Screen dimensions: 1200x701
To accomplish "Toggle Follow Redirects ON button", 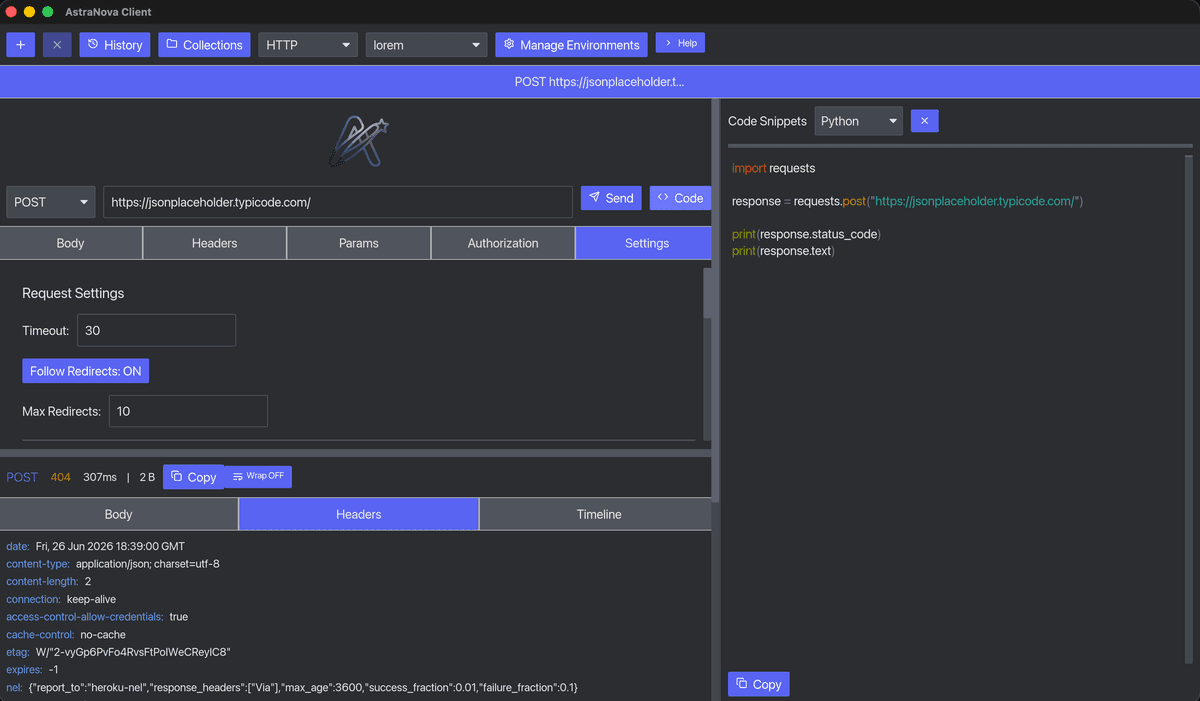I will coord(85,371).
